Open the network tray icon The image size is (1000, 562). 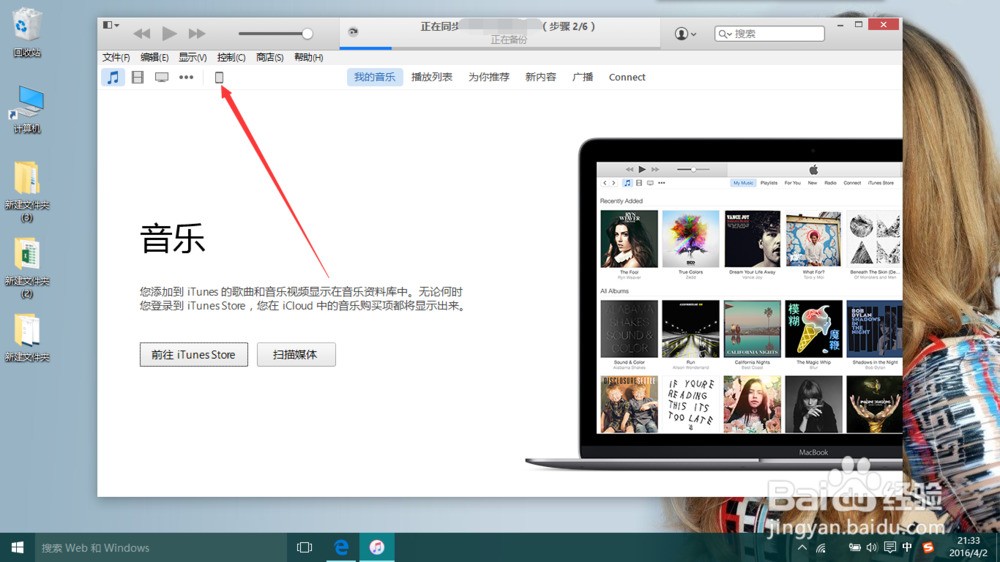(821, 547)
